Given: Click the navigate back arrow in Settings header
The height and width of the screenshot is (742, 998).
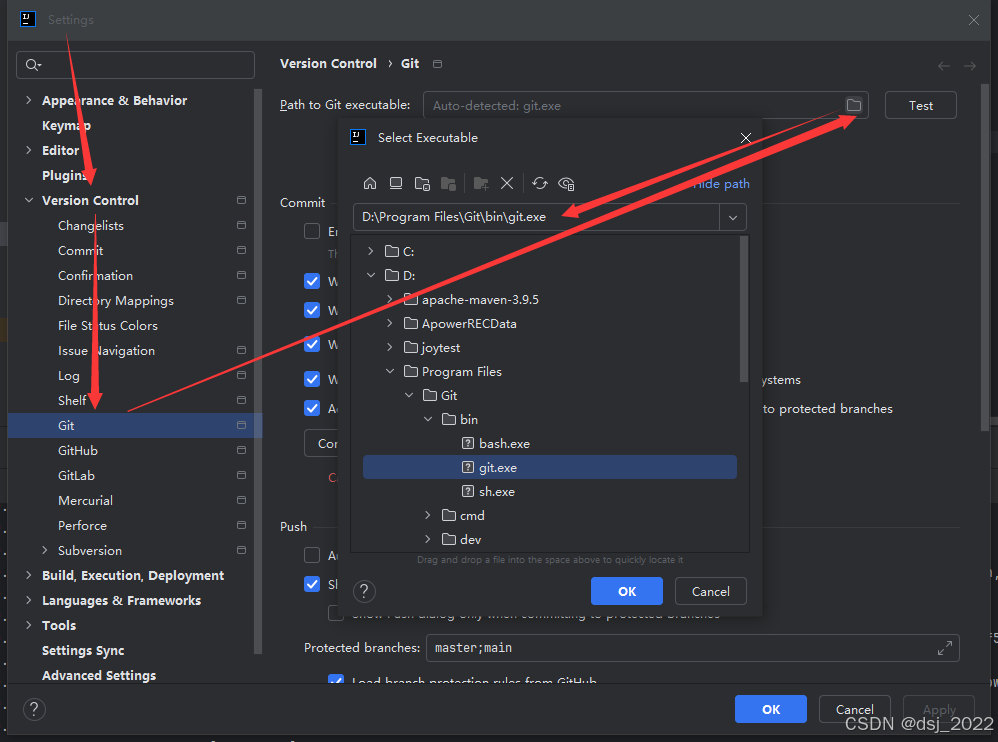Looking at the screenshot, I should (944, 66).
